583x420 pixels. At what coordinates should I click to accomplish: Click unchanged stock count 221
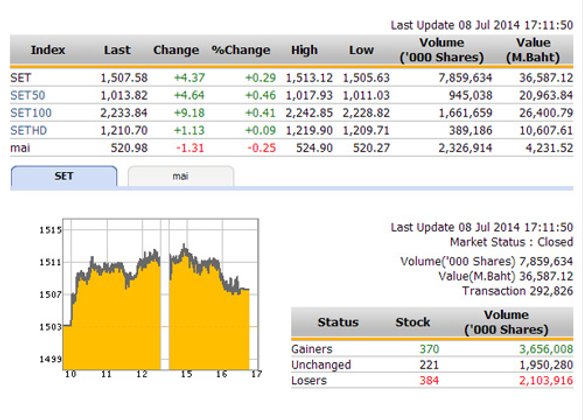coord(429,365)
